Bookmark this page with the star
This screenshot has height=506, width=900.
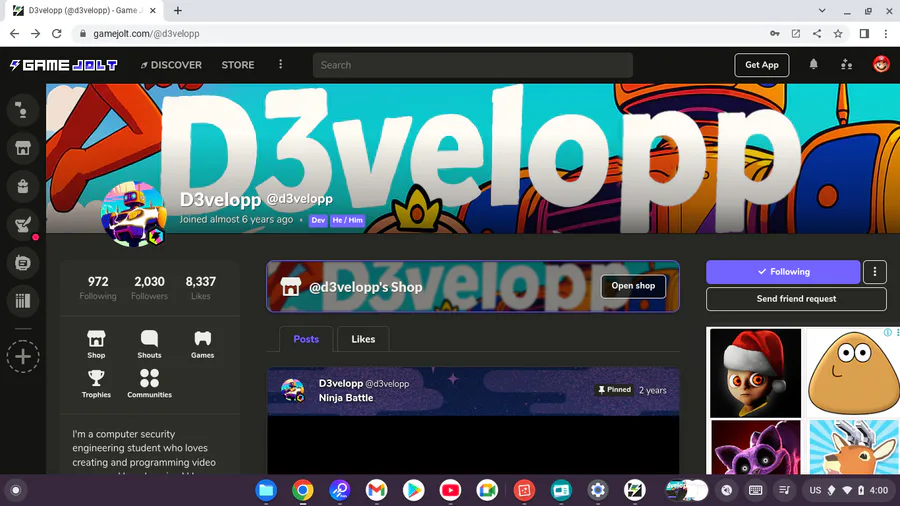[x=838, y=34]
